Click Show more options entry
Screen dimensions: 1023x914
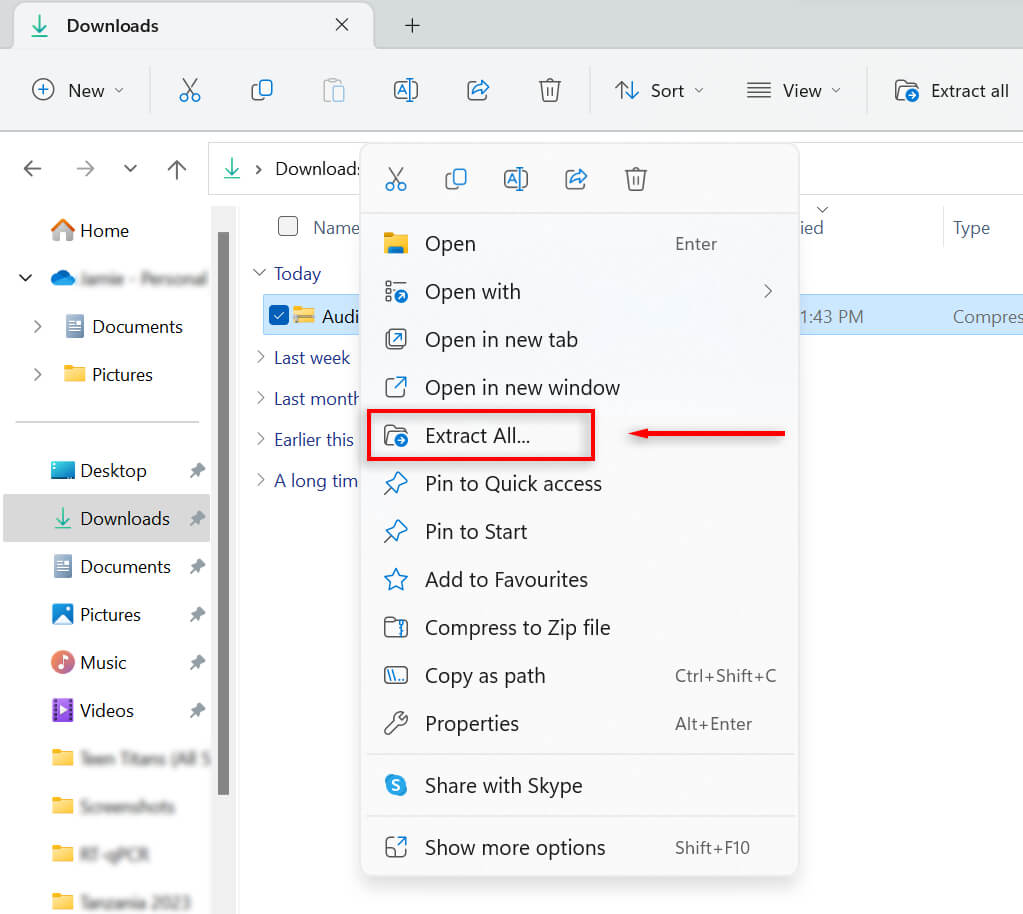(514, 848)
